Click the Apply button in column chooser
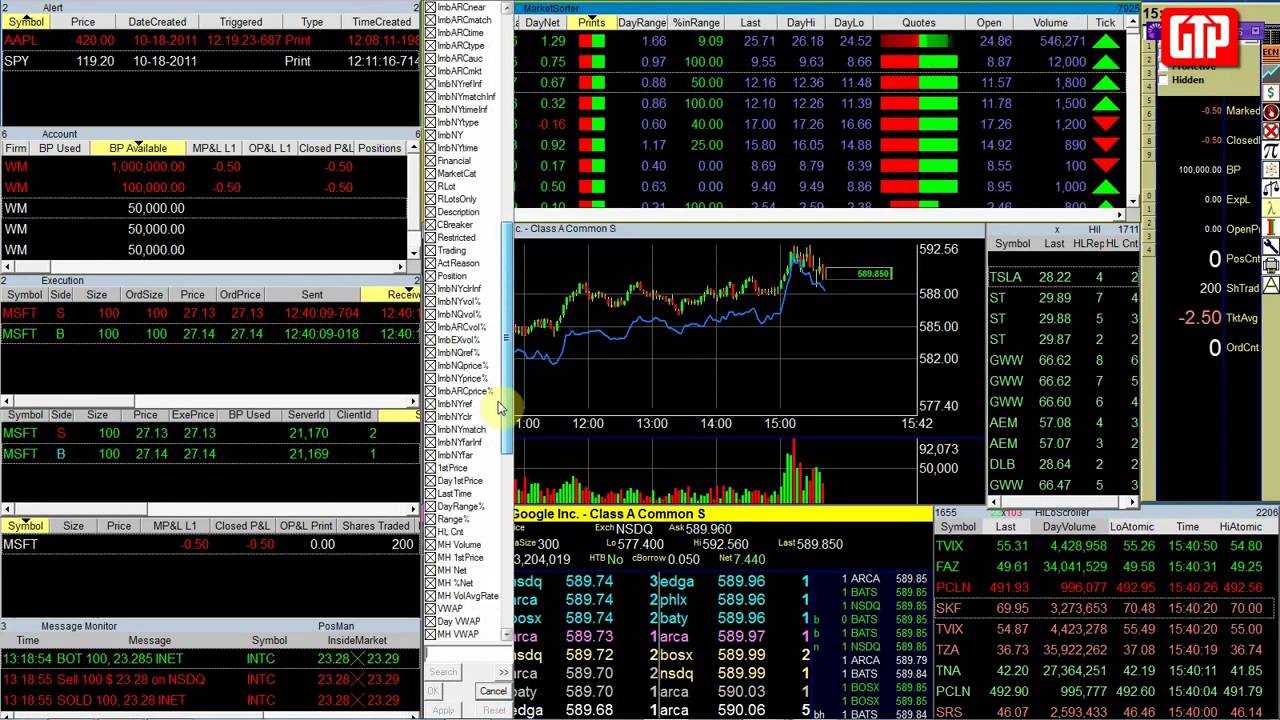Image resolution: width=1280 pixels, height=720 pixels. click(x=443, y=710)
